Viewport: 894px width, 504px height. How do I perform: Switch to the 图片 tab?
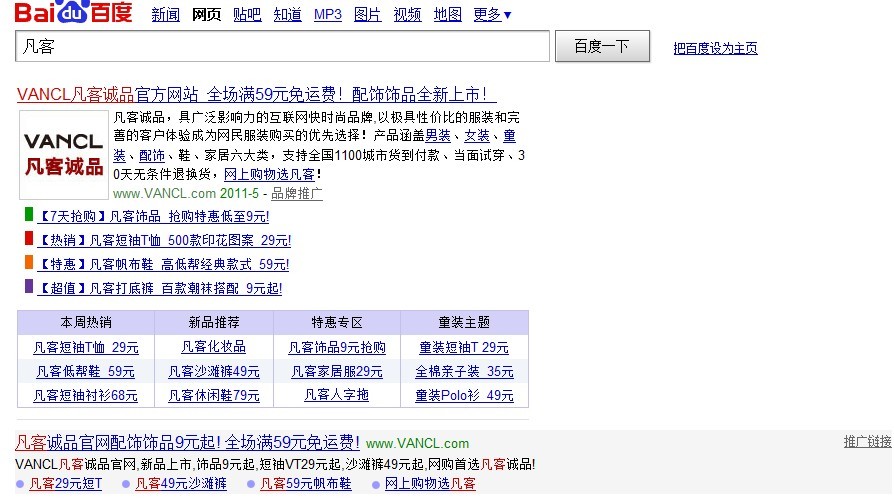tap(367, 14)
